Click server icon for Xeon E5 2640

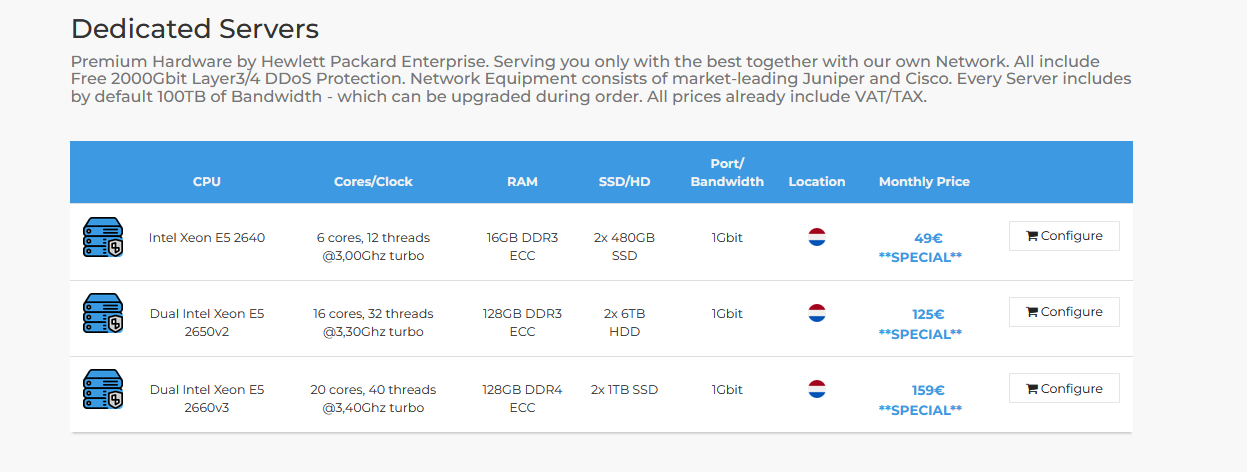[x=102, y=238]
